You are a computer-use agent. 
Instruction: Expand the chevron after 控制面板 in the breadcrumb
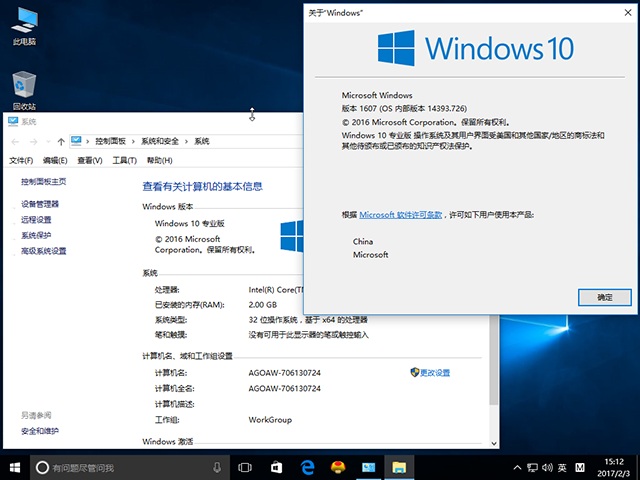coord(135,141)
